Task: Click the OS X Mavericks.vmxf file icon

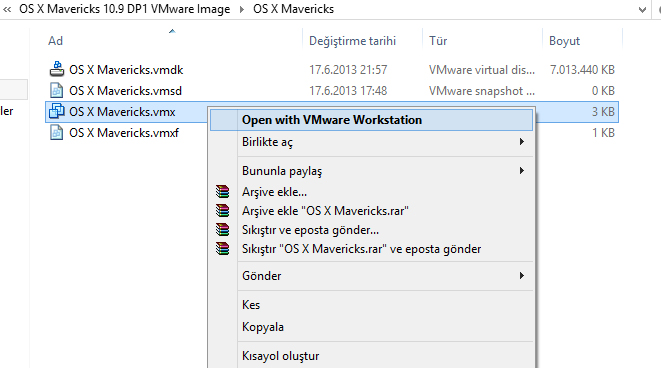Action: click(x=56, y=132)
